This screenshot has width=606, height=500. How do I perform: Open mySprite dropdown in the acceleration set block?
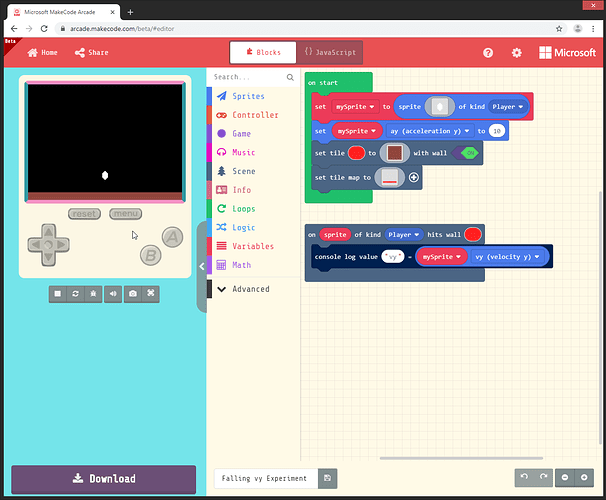tap(357, 131)
